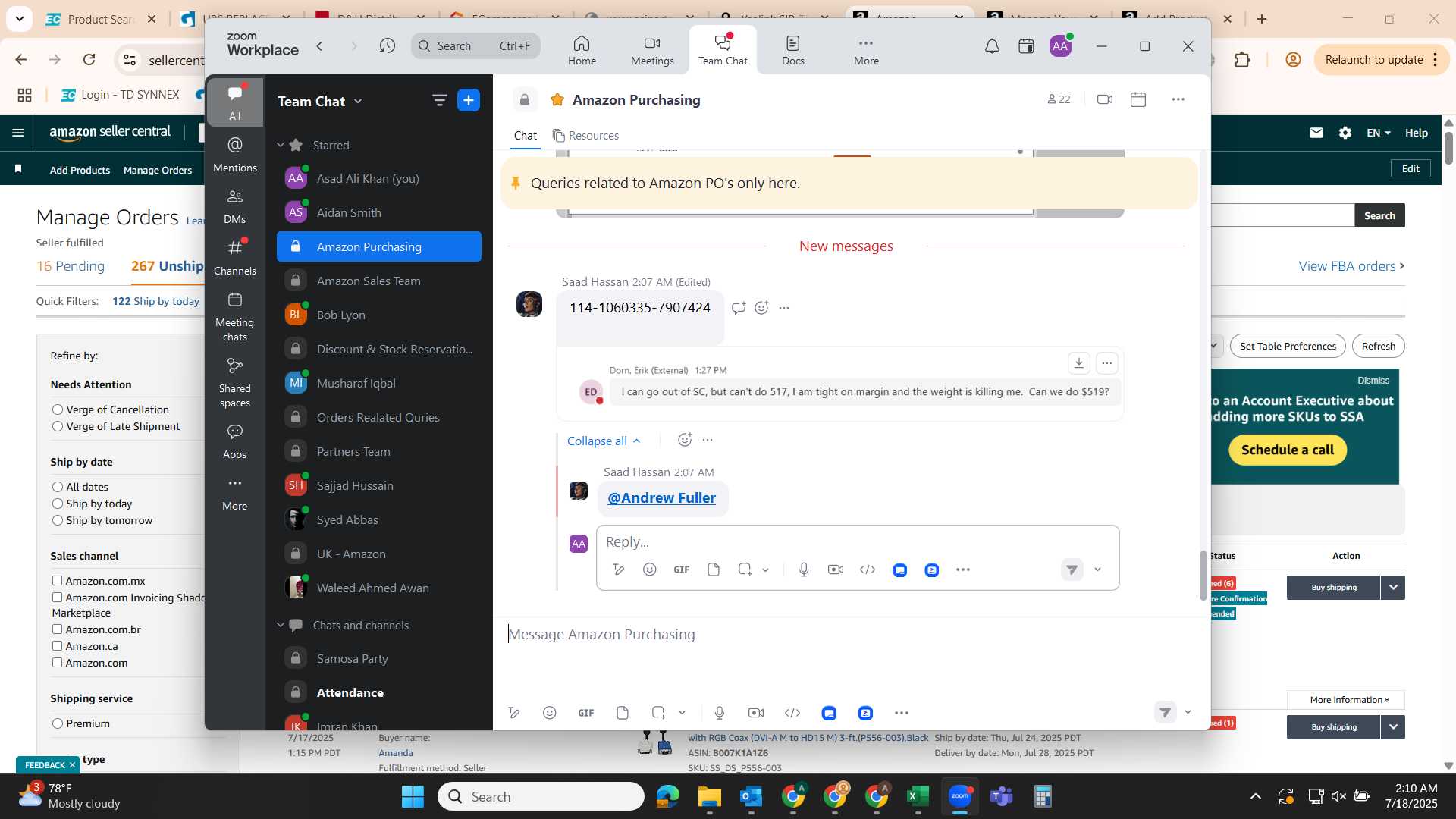Open text formatting in the reply box toolbar
The image size is (1456, 819).
619,570
